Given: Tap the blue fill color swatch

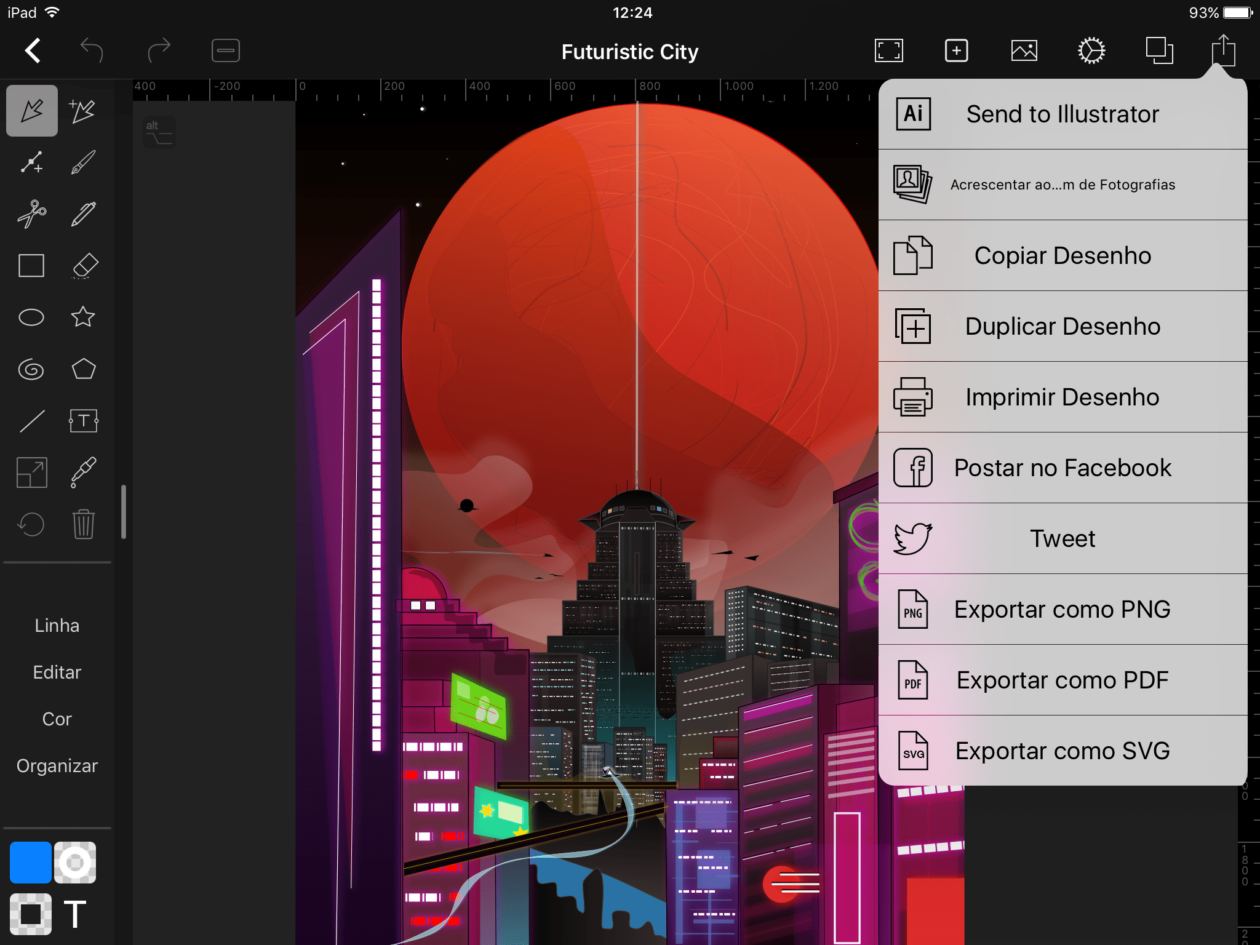Looking at the screenshot, I should pyautogui.click(x=29, y=862).
